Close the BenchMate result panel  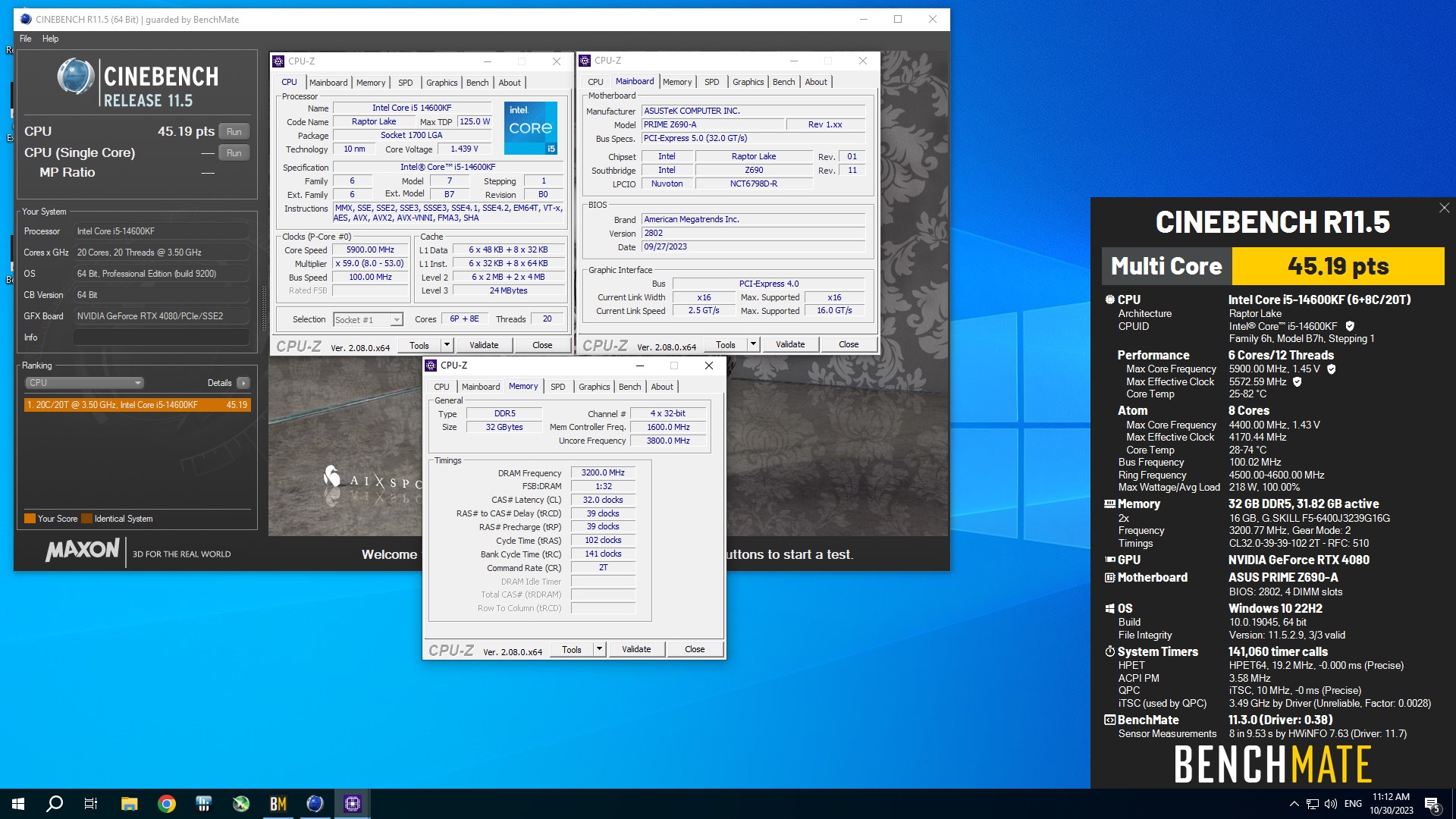tap(1444, 208)
